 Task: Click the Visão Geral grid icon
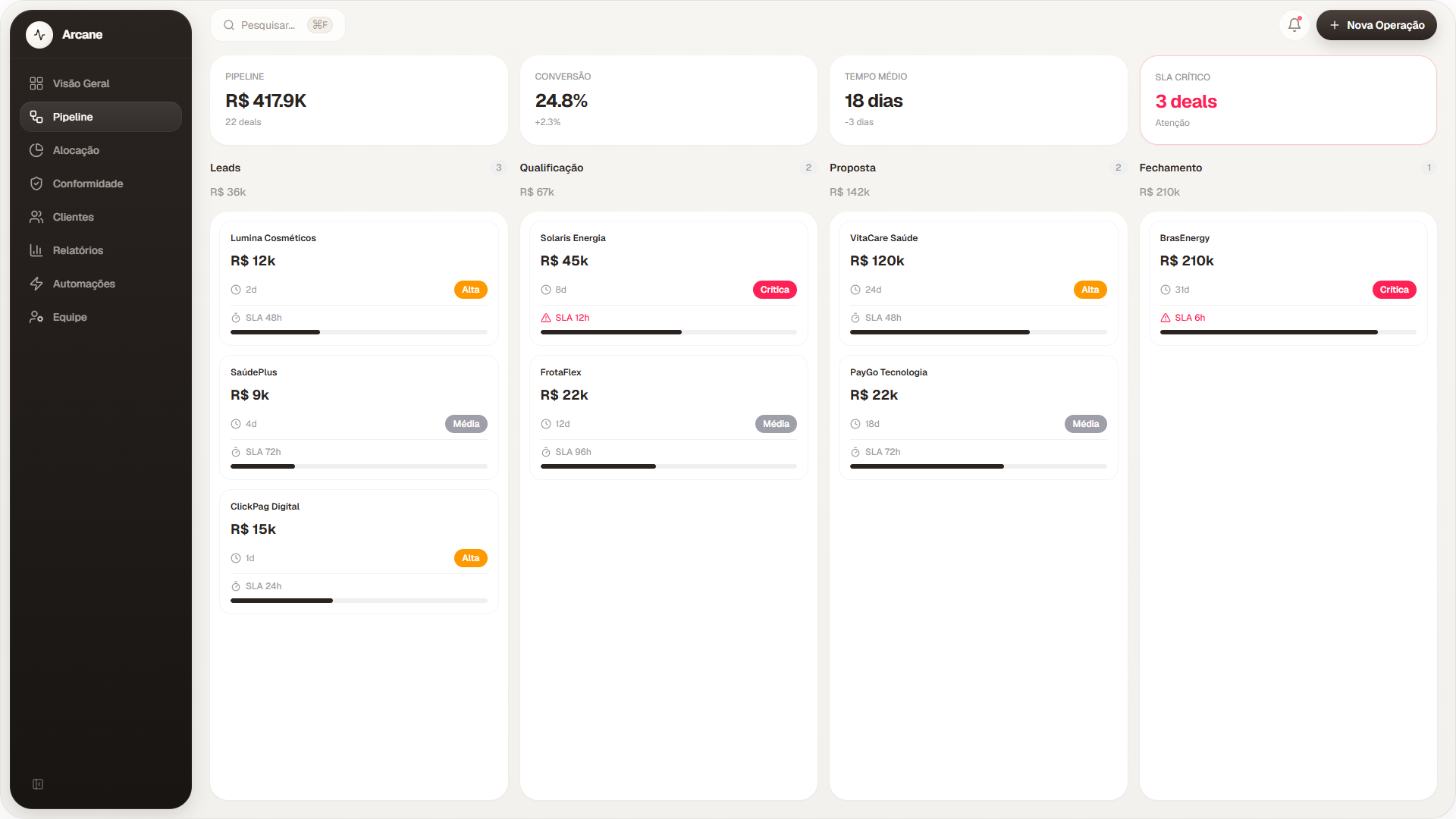[x=36, y=83]
